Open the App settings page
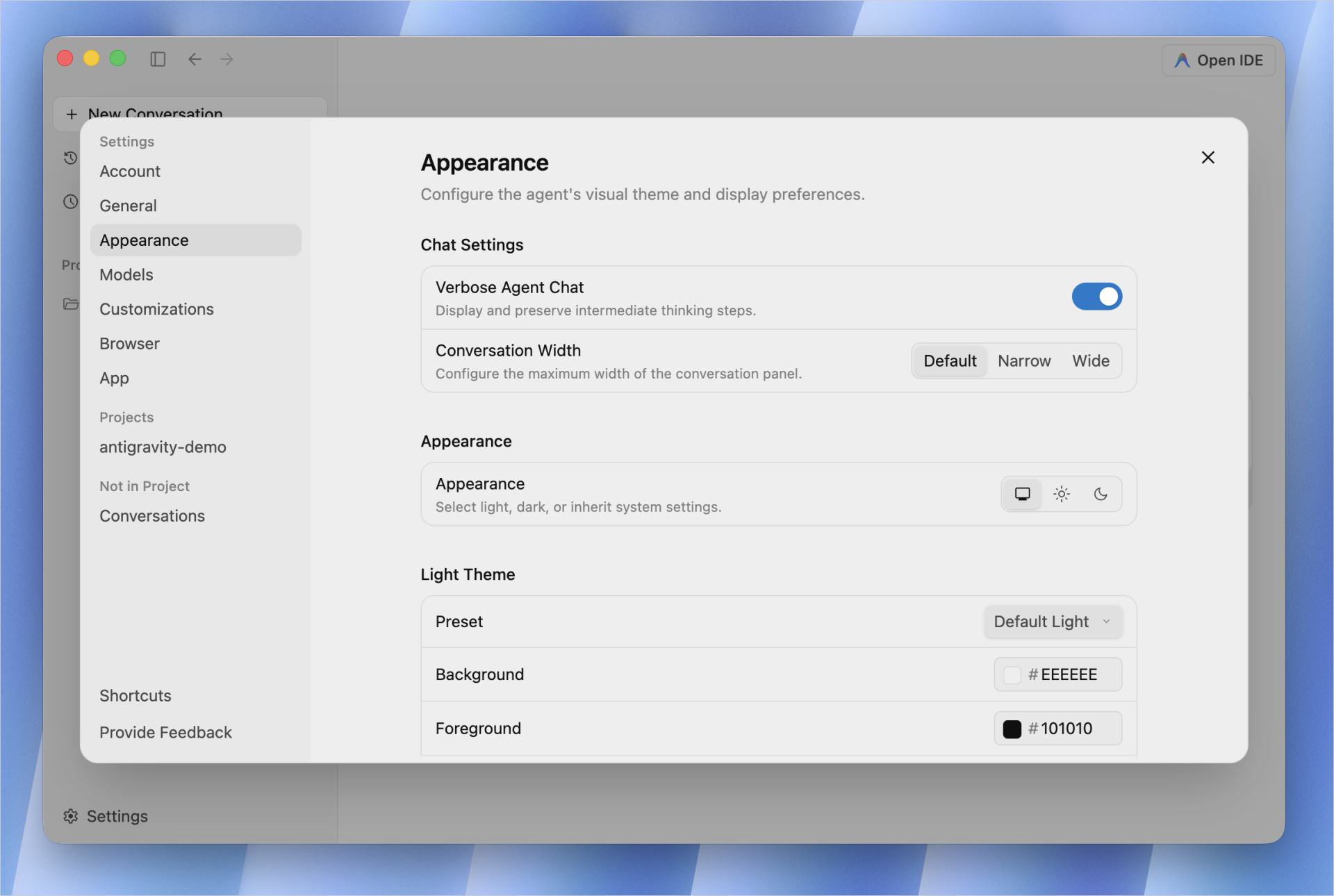 195,379
